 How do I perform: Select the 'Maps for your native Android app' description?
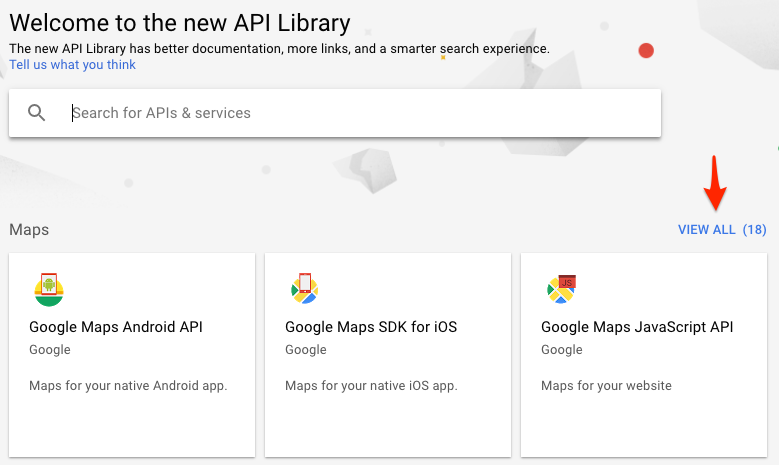(128, 386)
